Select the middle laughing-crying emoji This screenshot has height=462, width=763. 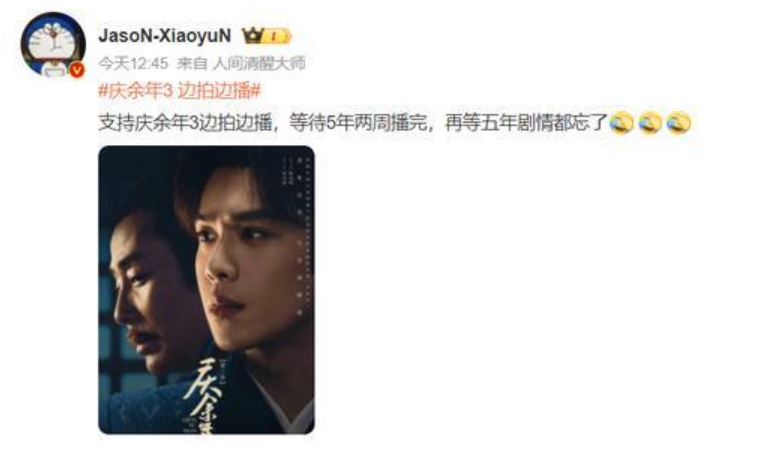pyautogui.click(x=651, y=123)
